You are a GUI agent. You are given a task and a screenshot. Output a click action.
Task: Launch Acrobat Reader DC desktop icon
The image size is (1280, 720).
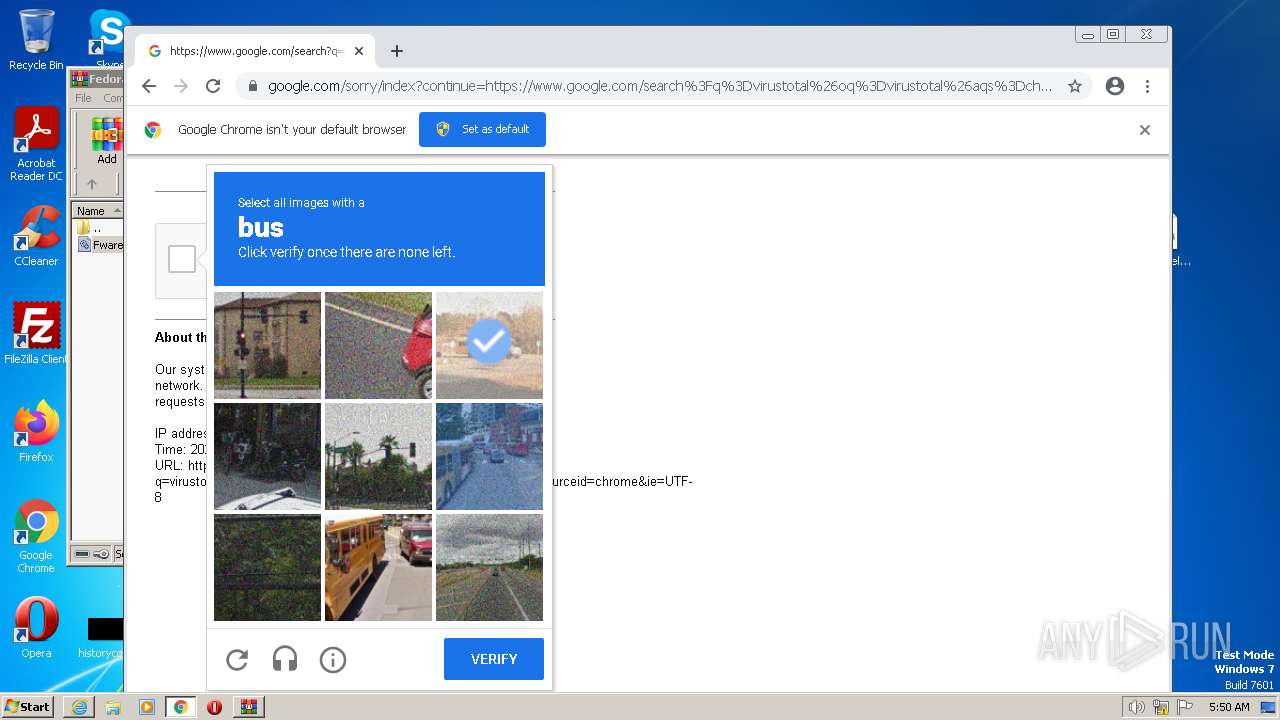pos(36,144)
